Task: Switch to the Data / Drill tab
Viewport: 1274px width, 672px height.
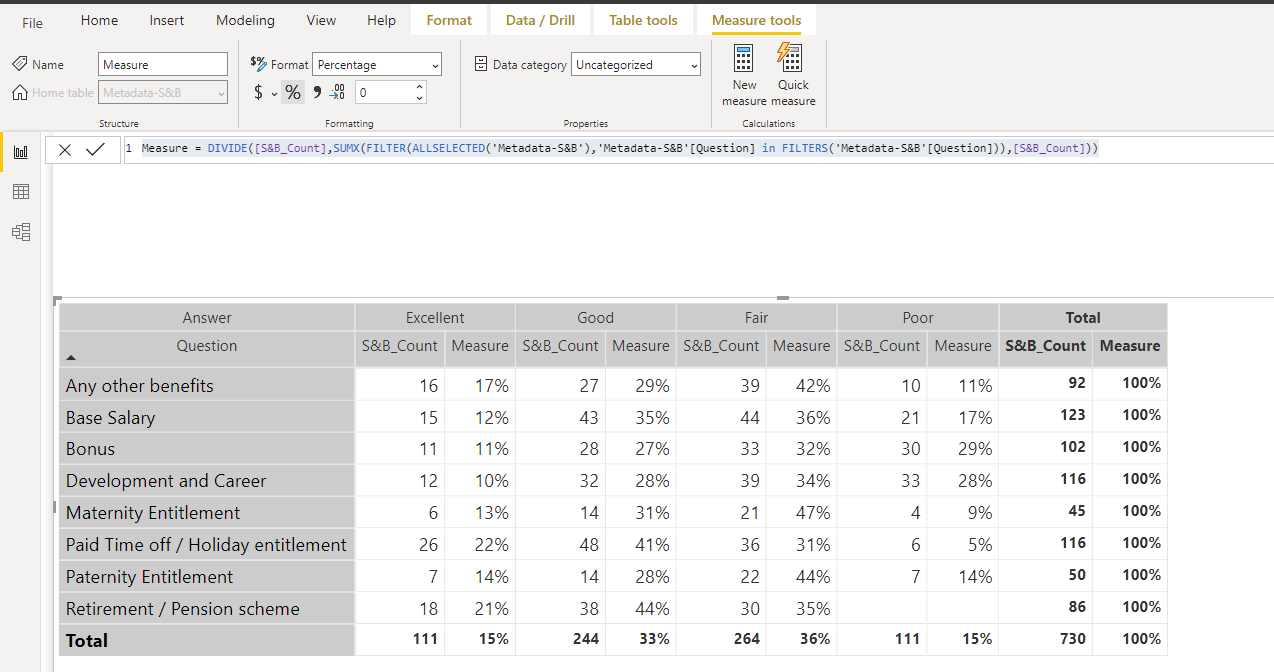Action: pyautogui.click(x=540, y=20)
